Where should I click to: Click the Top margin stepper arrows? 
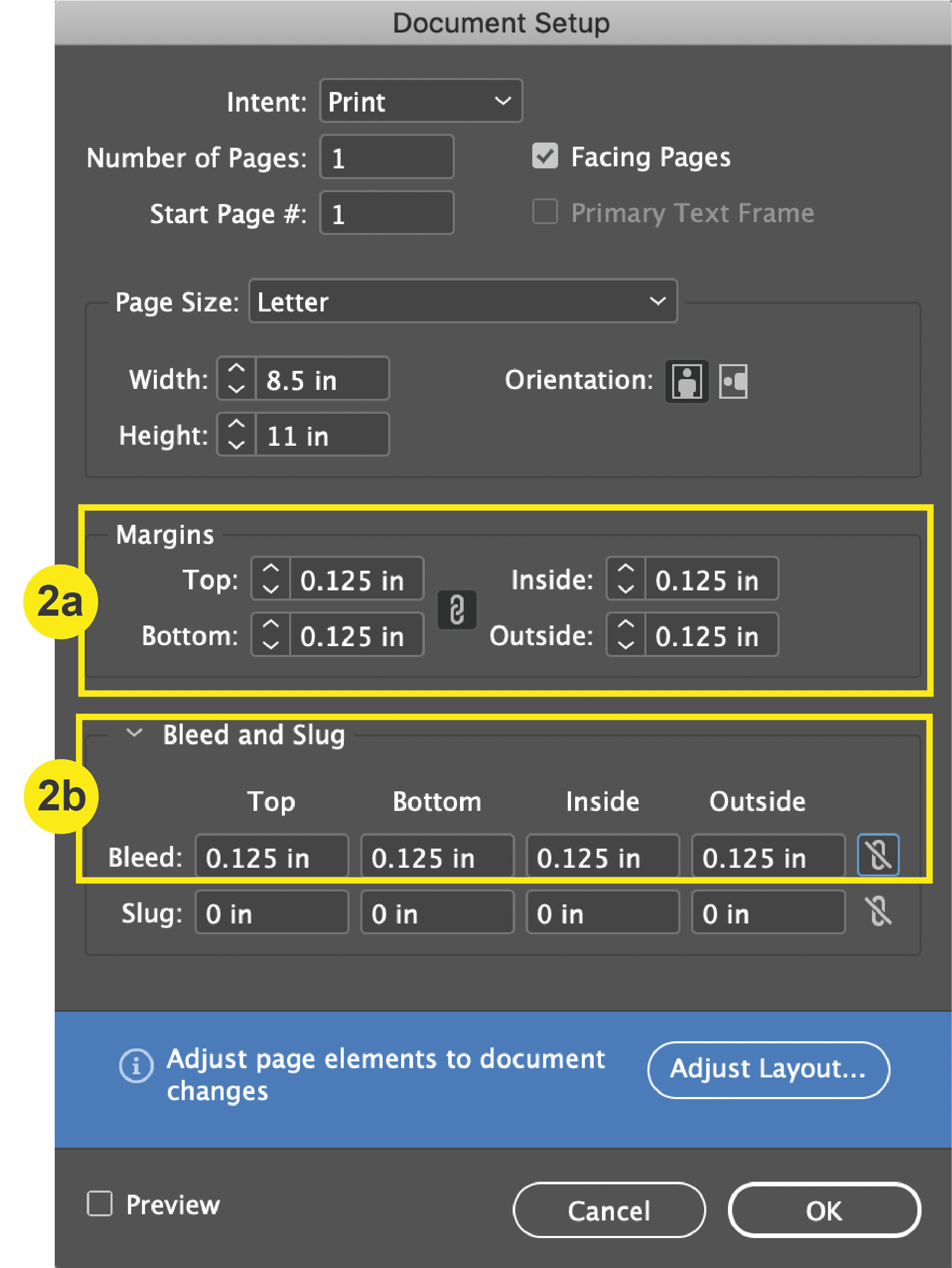click(271, 578)
